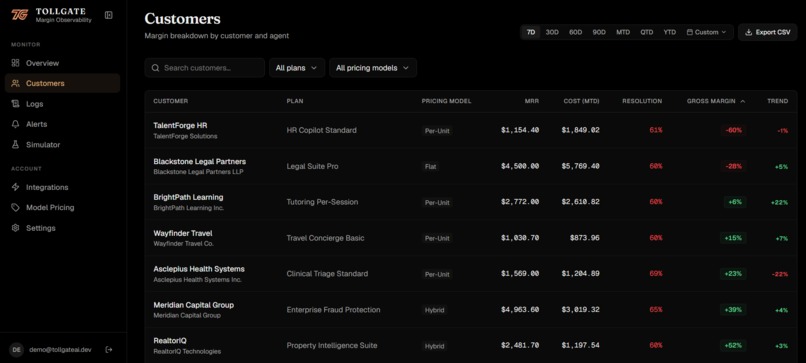This screenshot has height=363, width=806.
Task: Switch time range to 30D
Action: point(552,32)
